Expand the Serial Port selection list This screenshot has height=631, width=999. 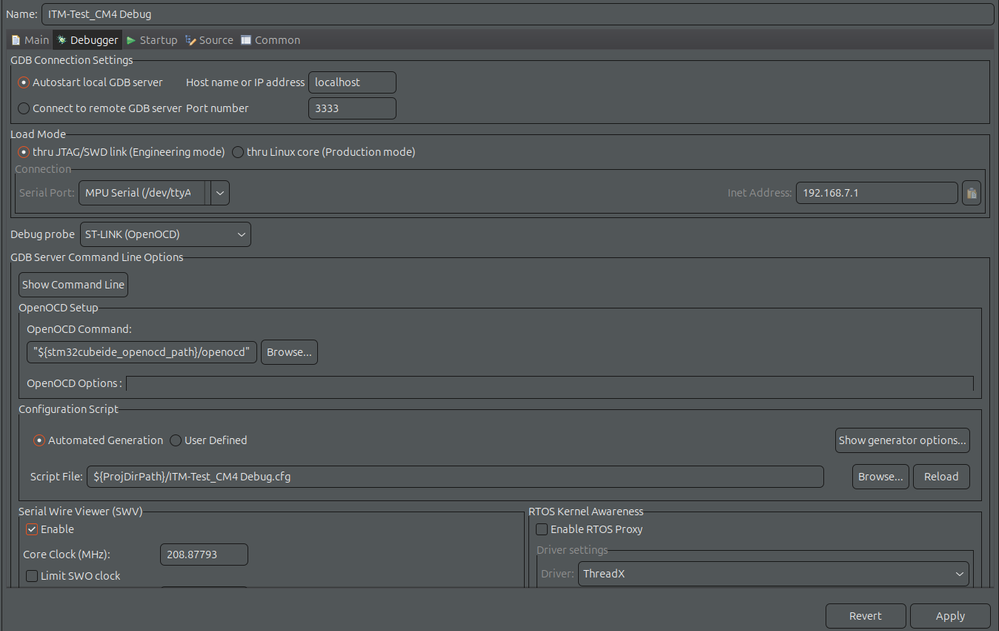tap(218, 192)
